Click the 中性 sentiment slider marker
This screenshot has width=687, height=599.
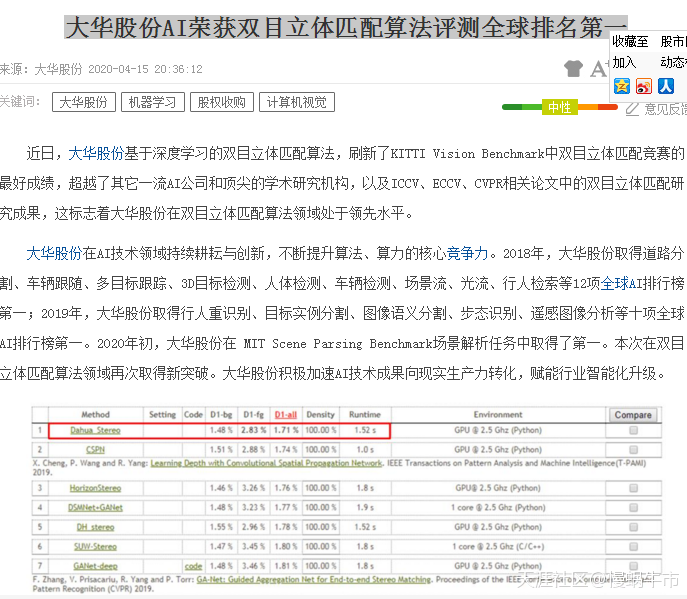[x=560, y=107]
